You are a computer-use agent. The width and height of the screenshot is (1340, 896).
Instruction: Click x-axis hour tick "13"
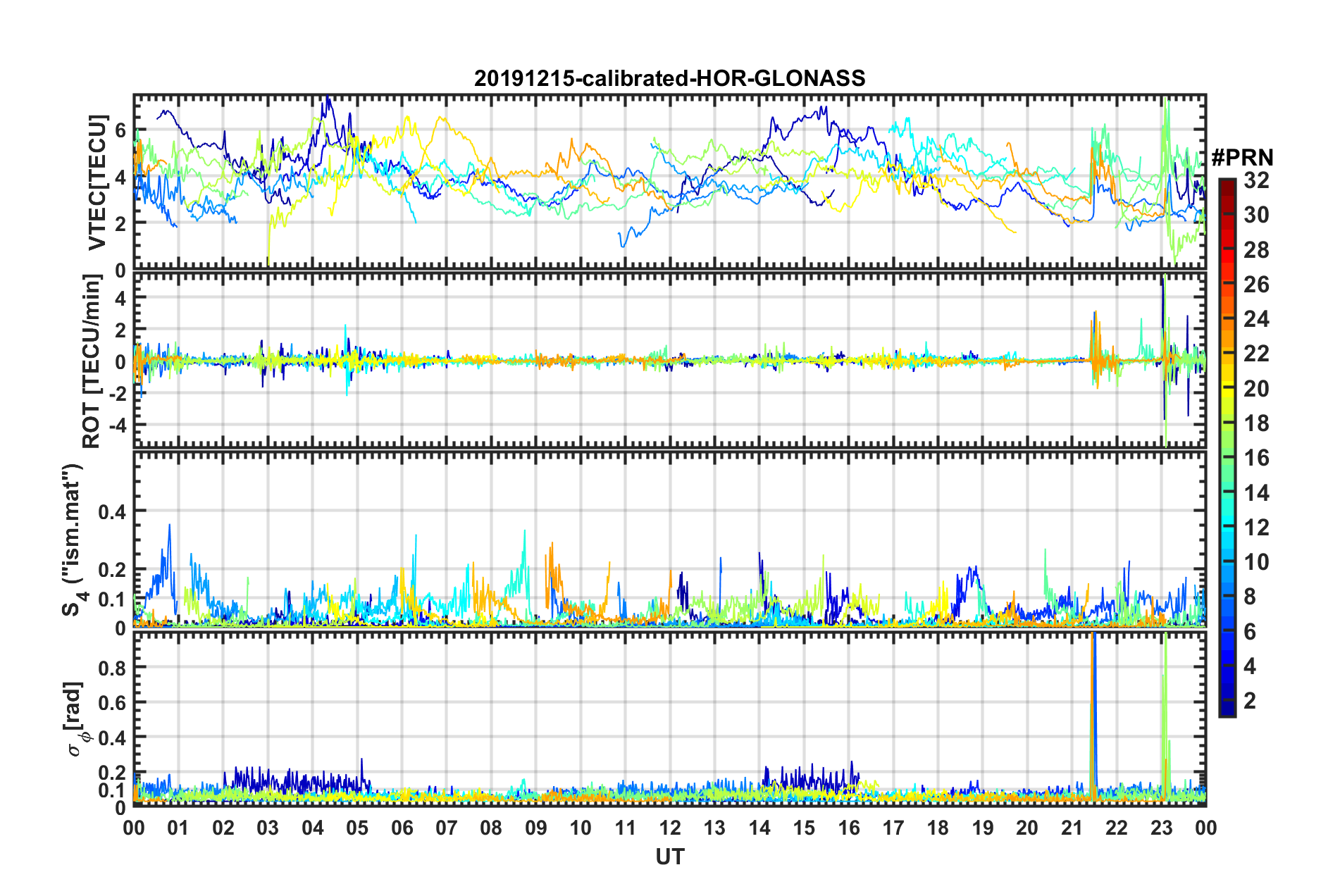714,828
